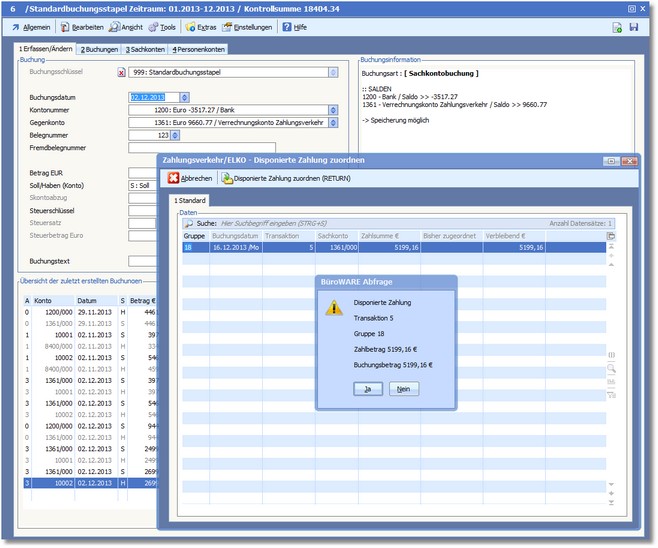Viewport: 658px width, 548px height.
Task: Click the Ja button in the dialog
Action: click(x=368, y=389)
